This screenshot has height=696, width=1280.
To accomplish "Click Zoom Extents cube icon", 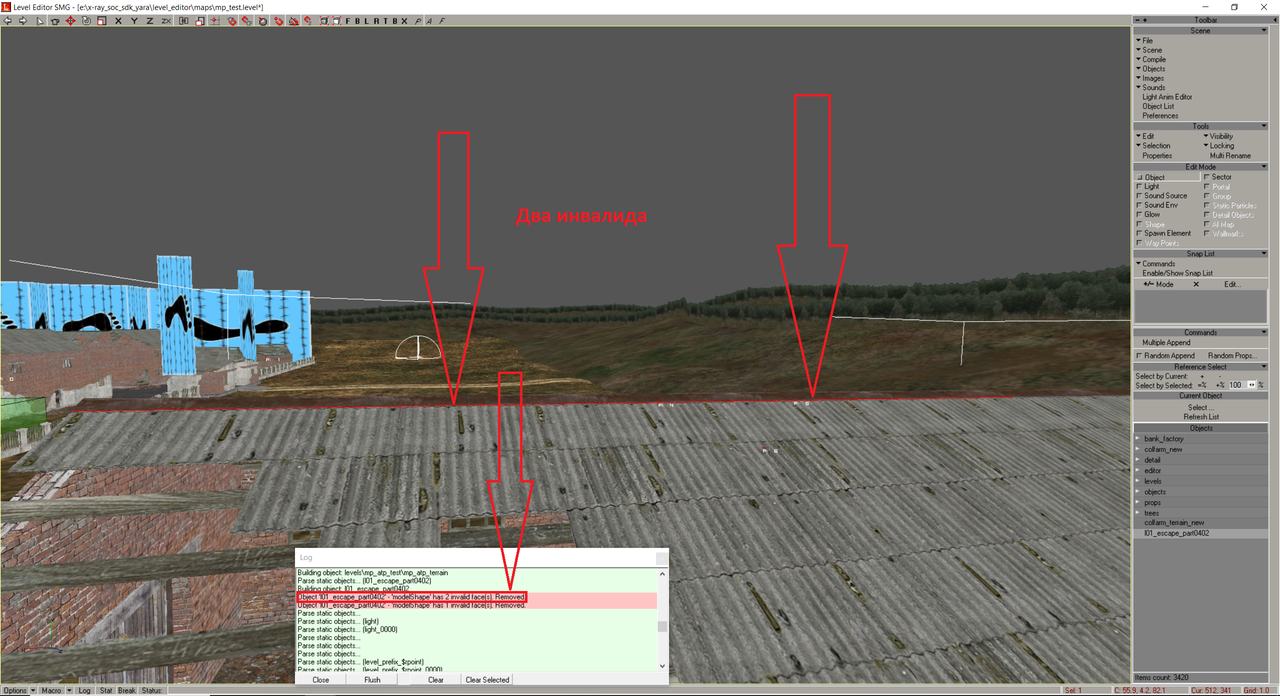I will (x=324, y=21).
